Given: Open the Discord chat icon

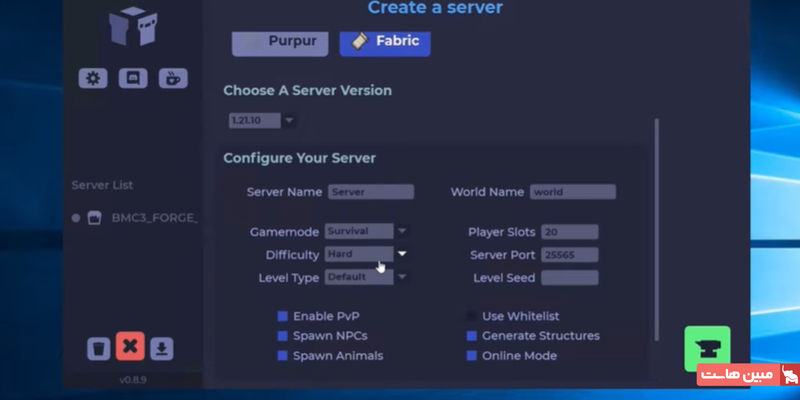Looking at the screenshot, I should click(x=133, y=79).
